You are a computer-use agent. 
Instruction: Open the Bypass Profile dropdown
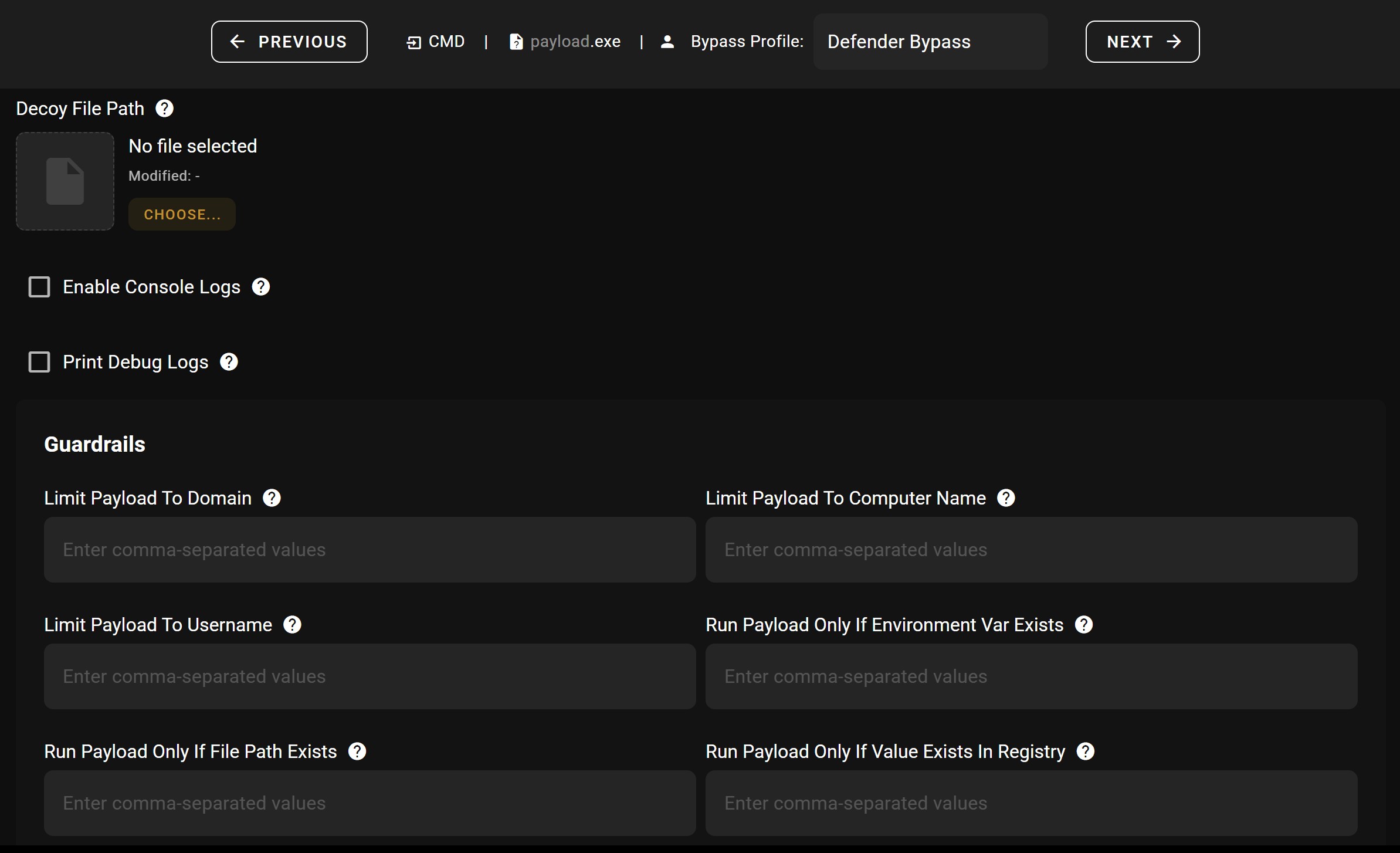930,42
